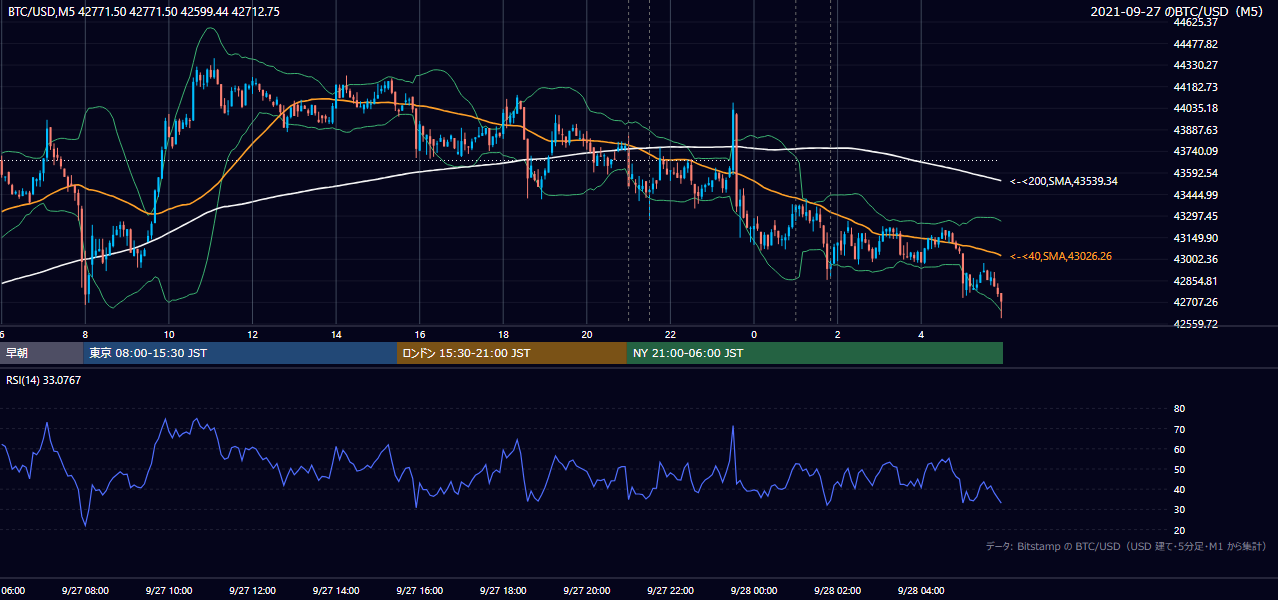Click RSI axis level 80

(1180, 409)
